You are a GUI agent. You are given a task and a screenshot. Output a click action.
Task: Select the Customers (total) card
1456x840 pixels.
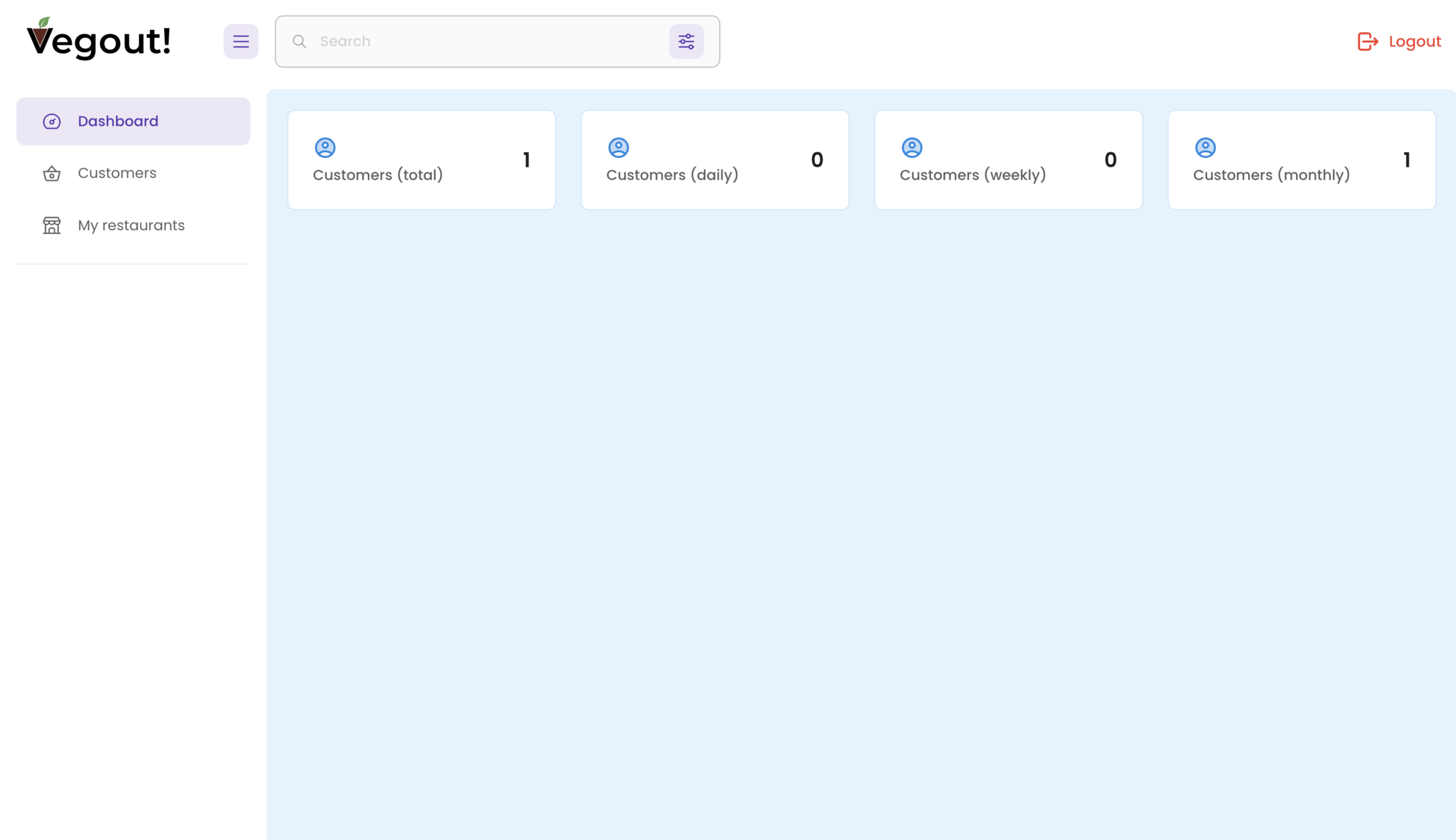(421, 160)
